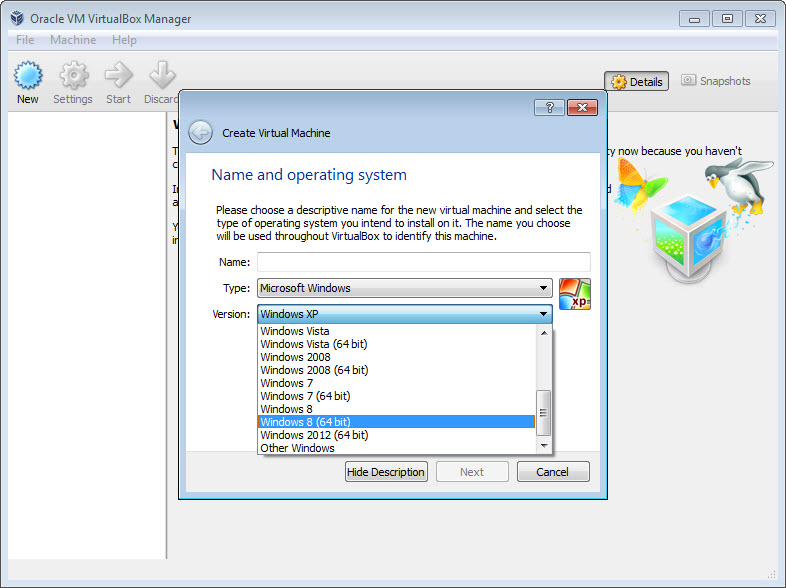Switch to the Snapshots view button
This screenshot has height=588, width=786.
coord(716,81)
